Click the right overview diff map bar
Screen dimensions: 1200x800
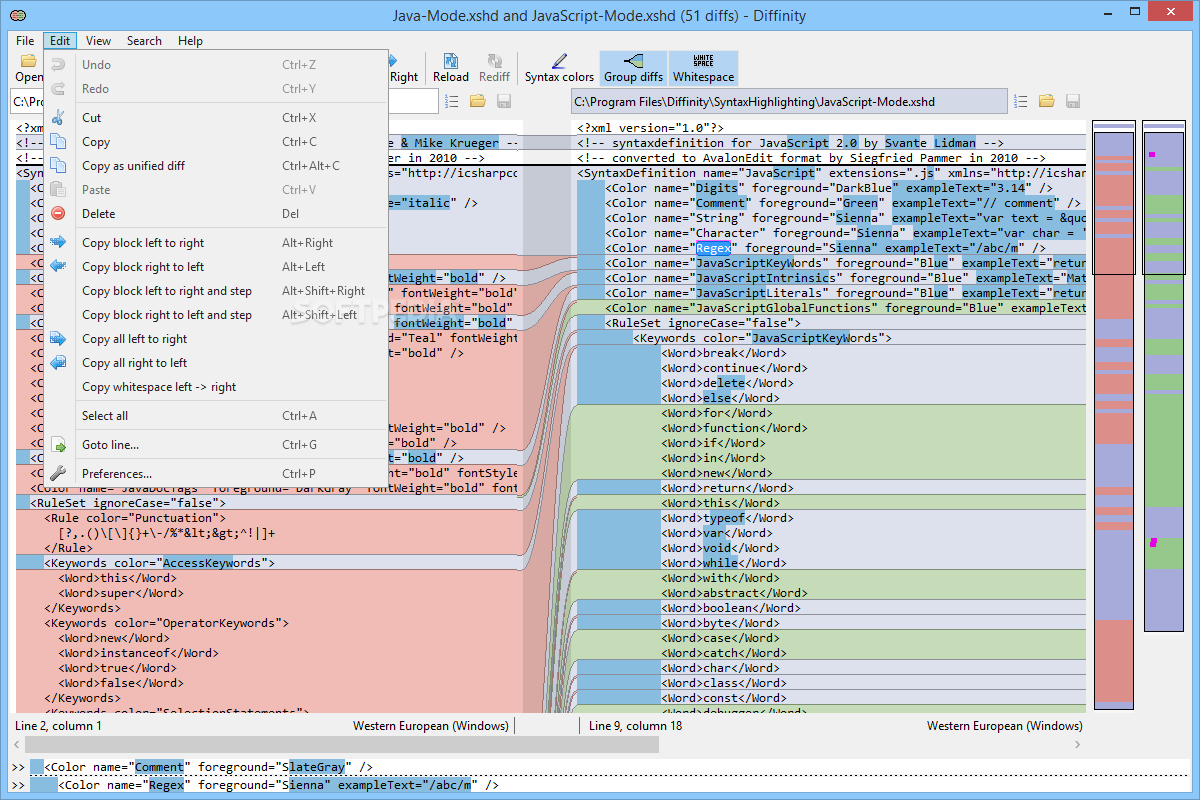(1163, 377)
